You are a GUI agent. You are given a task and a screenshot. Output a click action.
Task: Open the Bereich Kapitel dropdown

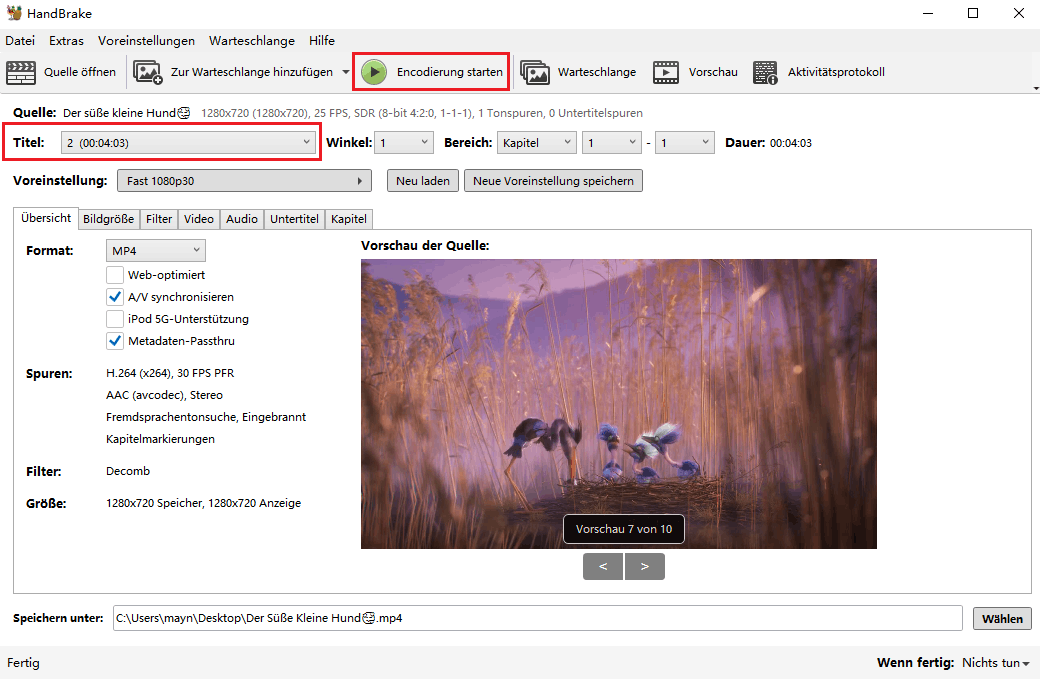click(x=536, y=143)
